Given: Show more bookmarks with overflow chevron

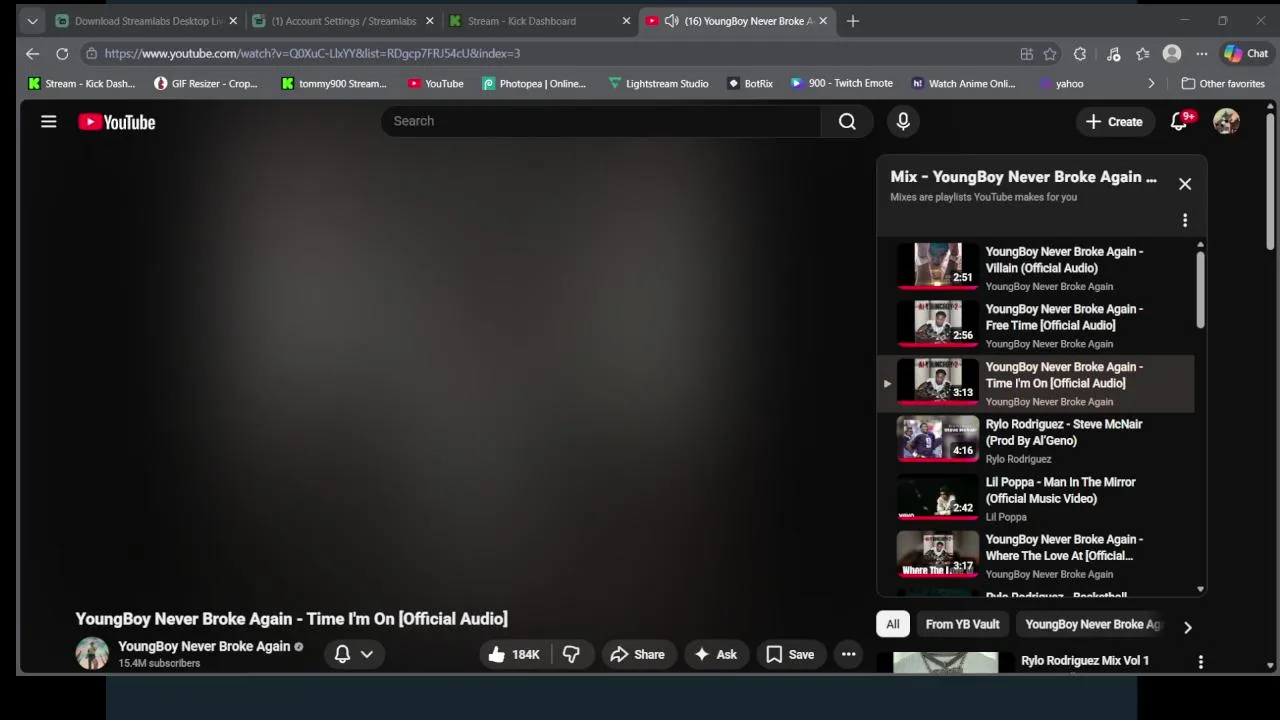Looking at the screenshot, I should [1151, 84].
